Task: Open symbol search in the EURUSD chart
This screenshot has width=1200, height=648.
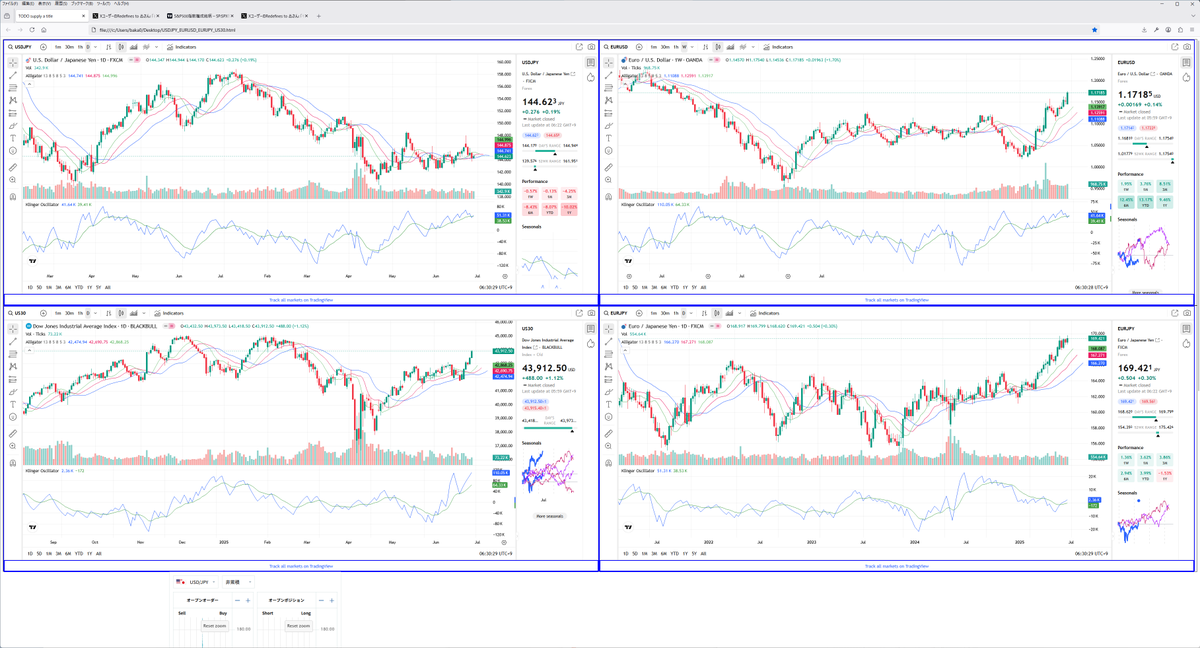Action: click(x=616, y=47)
